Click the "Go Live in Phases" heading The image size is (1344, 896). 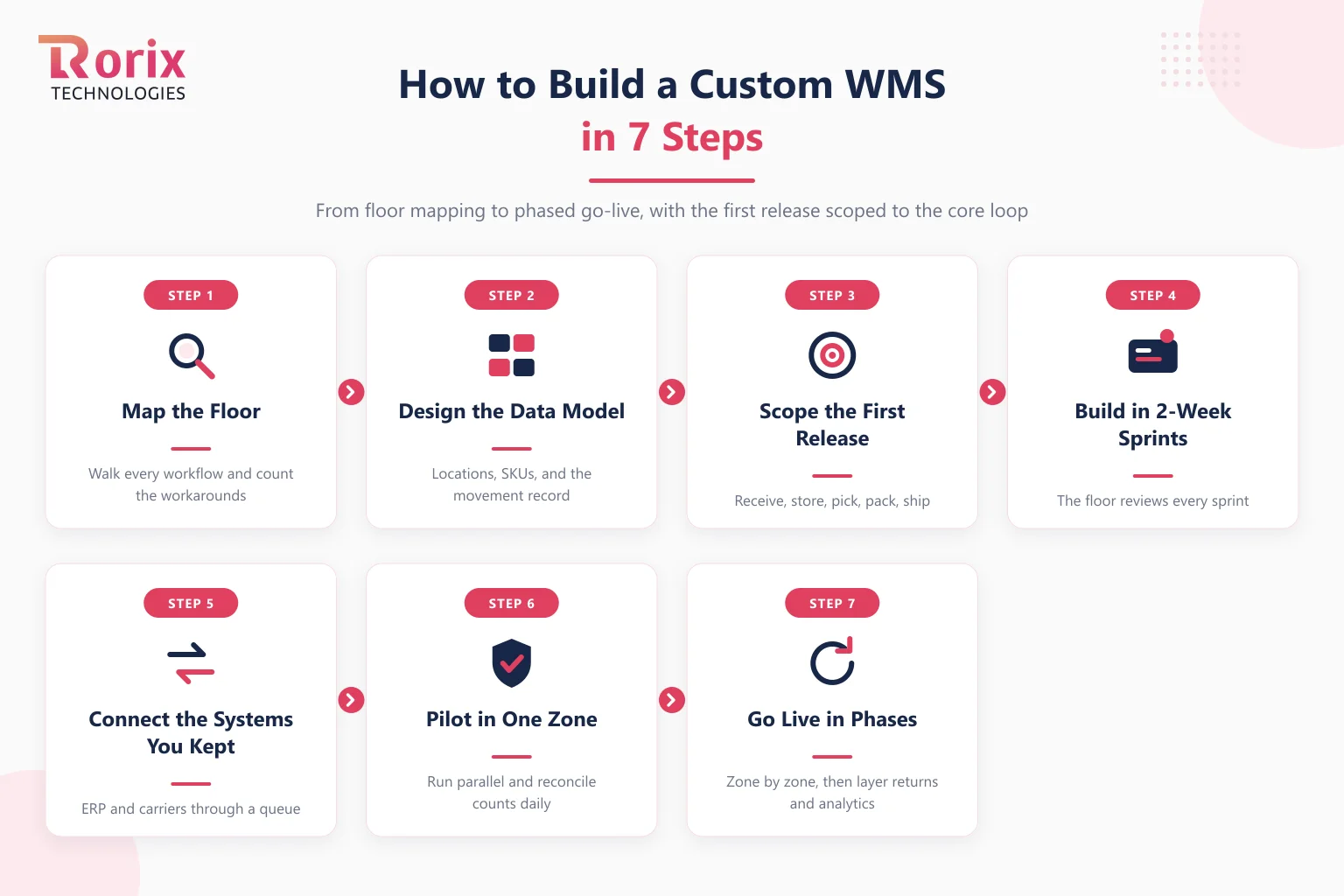(832, 719)
